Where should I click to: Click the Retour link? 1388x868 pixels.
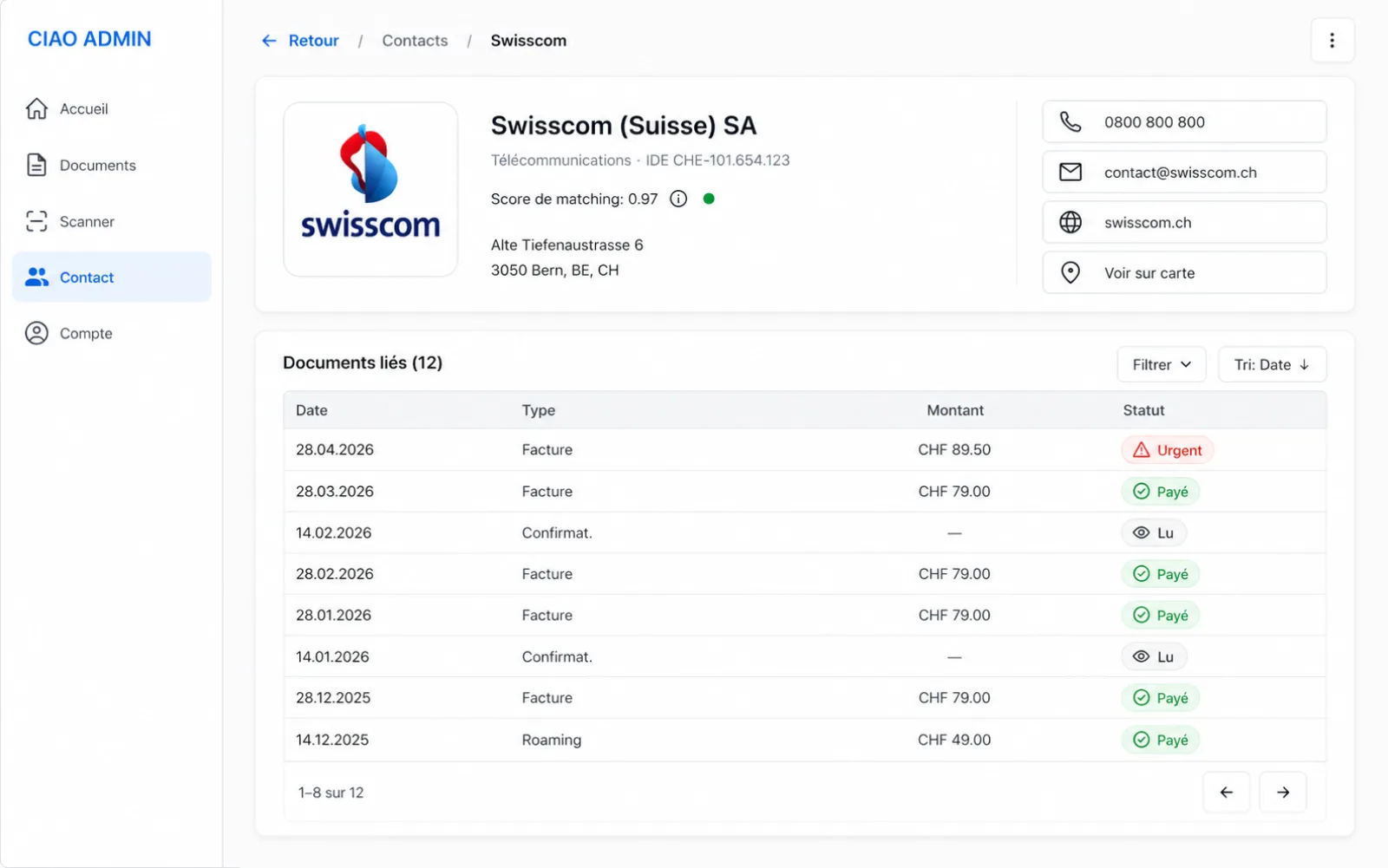[x=313, y=41]
